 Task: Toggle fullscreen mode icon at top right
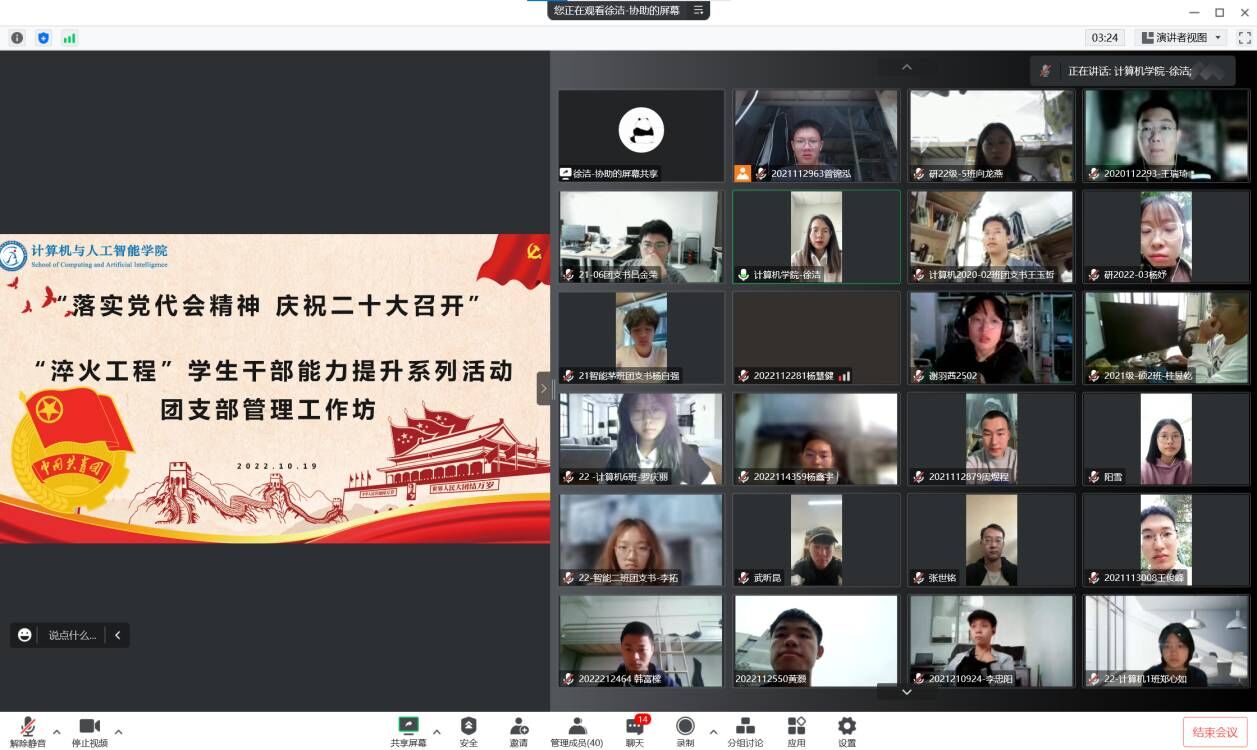[x=1244, y=38]
